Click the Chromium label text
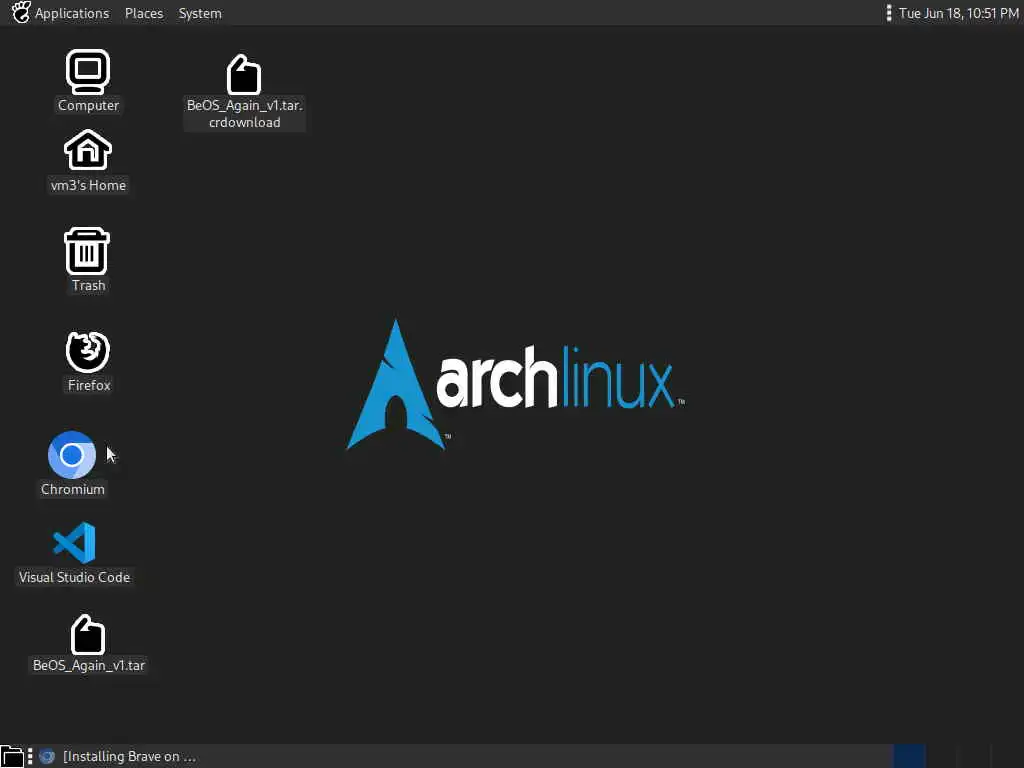 (x=72, y=489)
